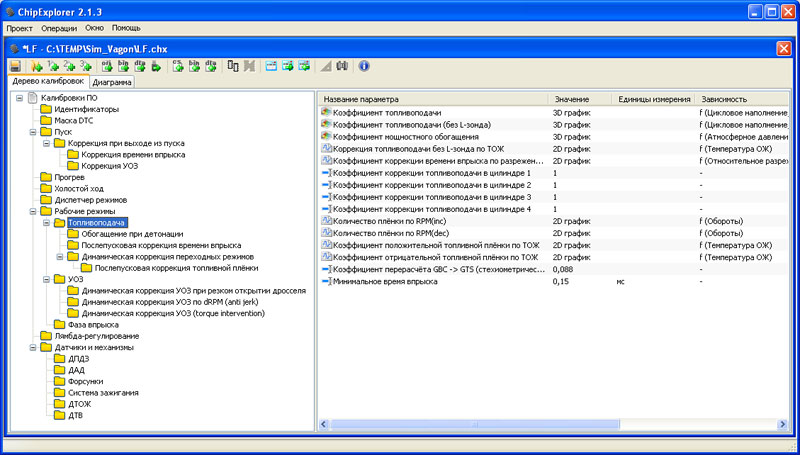Collapse the 'Пуск' tree node
The image size is (800, 455).
click(33, 131)
